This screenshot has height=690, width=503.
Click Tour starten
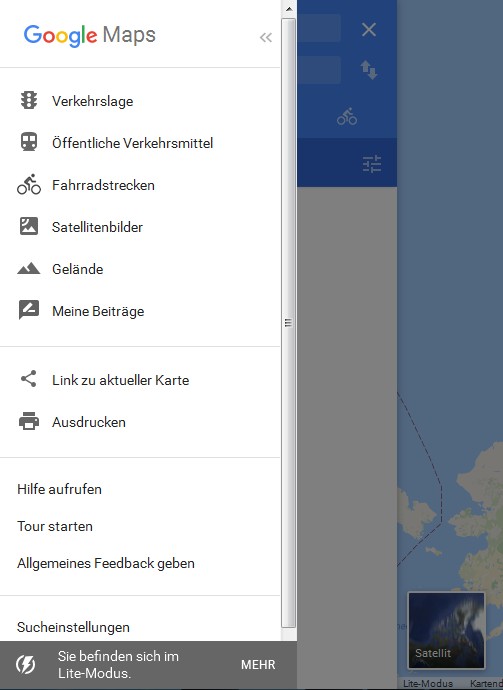coord(55,526)
